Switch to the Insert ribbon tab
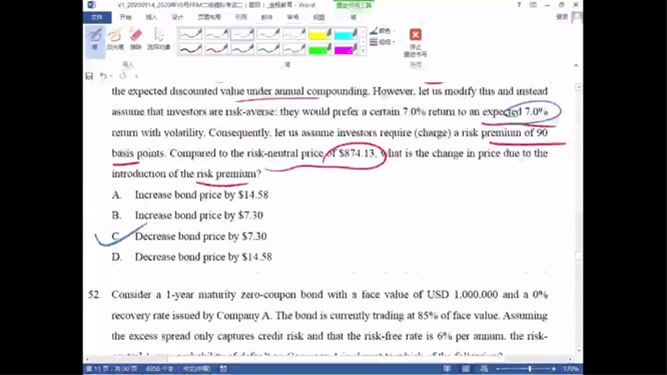The image size is (667, 375). (151, 17)
